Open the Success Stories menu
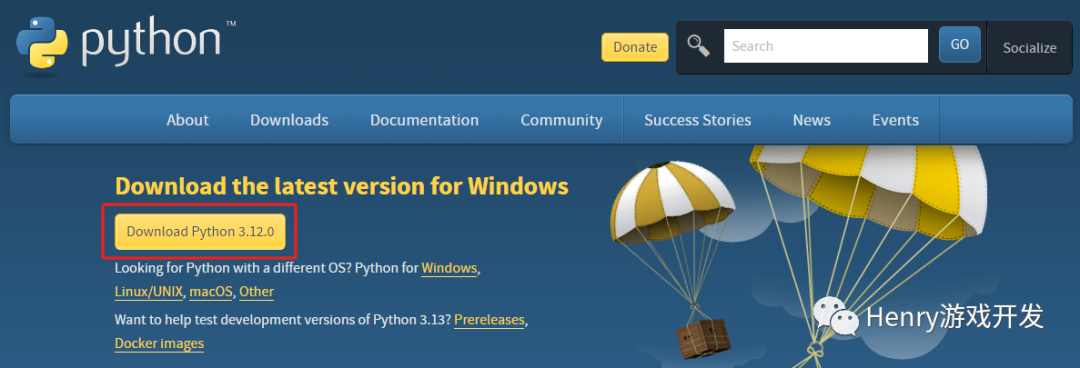The height and width of the screenshot is (368, 1080). pos(698,120)
